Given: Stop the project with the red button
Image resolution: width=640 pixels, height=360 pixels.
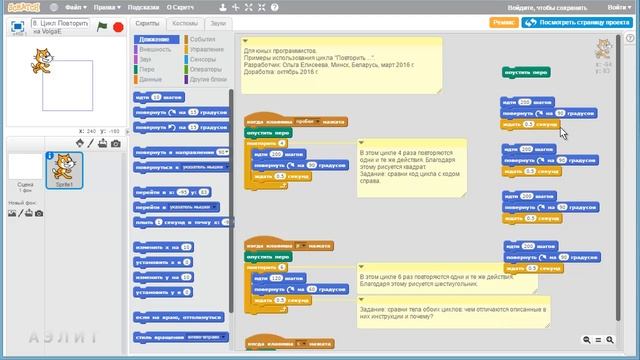Looking at the screenshot, I should 118,27.
